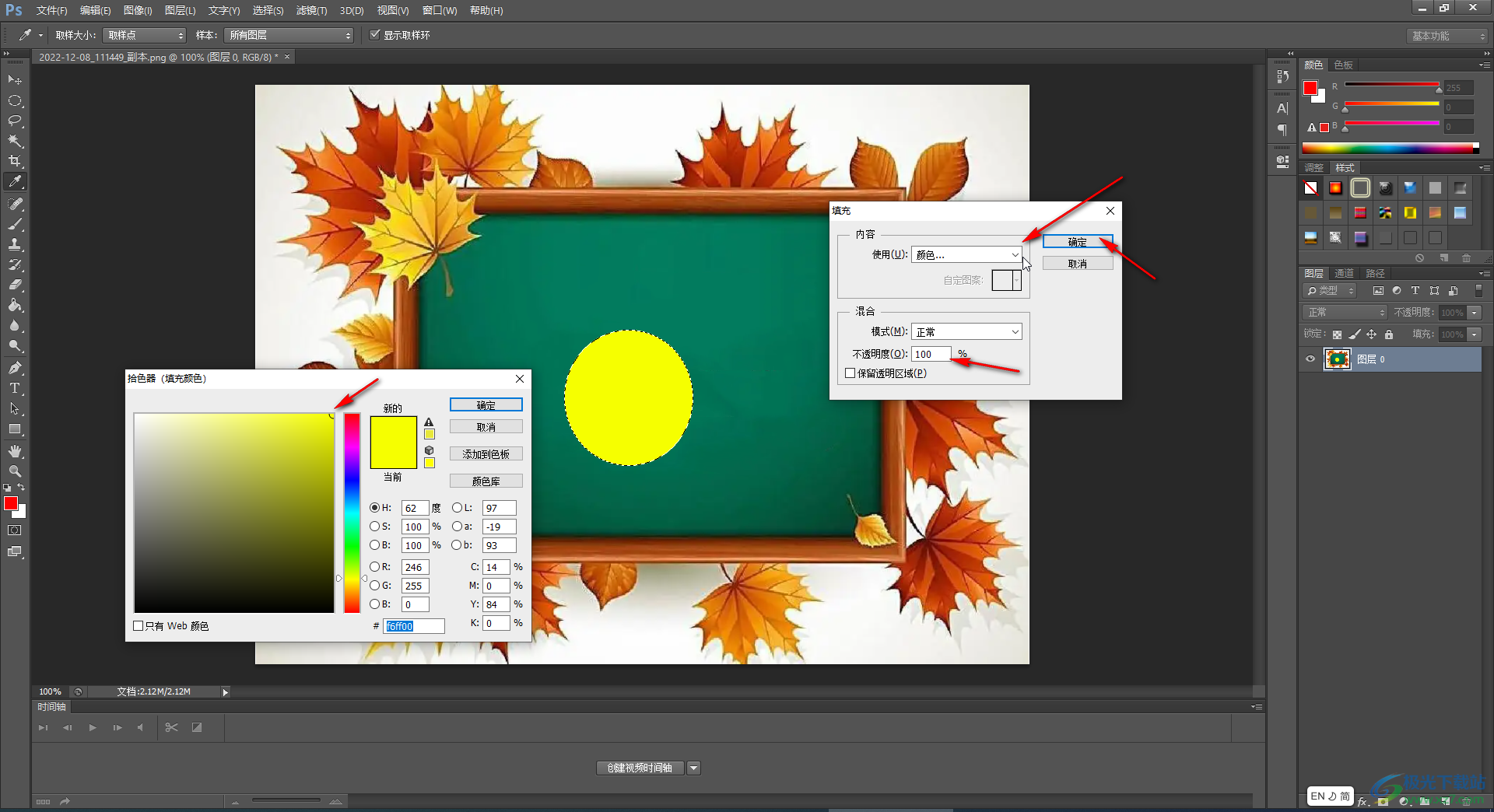This screenshot has height=812, width=1494.
Task: Click 取消 in color picker dialog
Action: [486, 427]
